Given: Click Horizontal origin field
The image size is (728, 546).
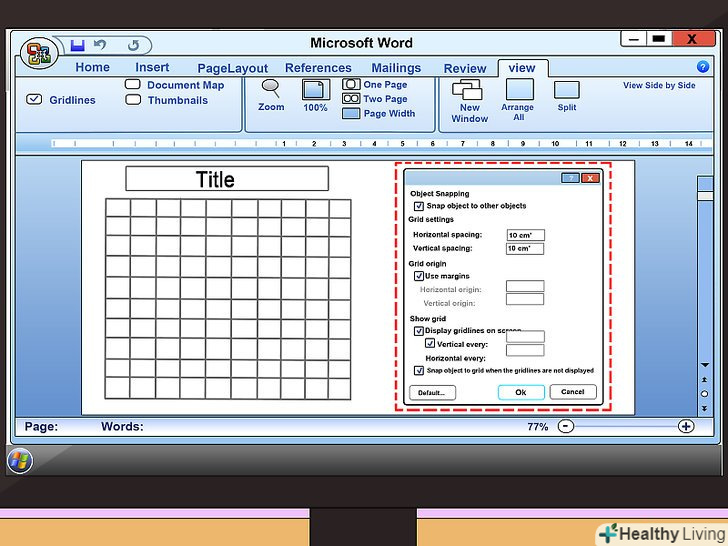Looking at the screenshot, I should (525, 286).
